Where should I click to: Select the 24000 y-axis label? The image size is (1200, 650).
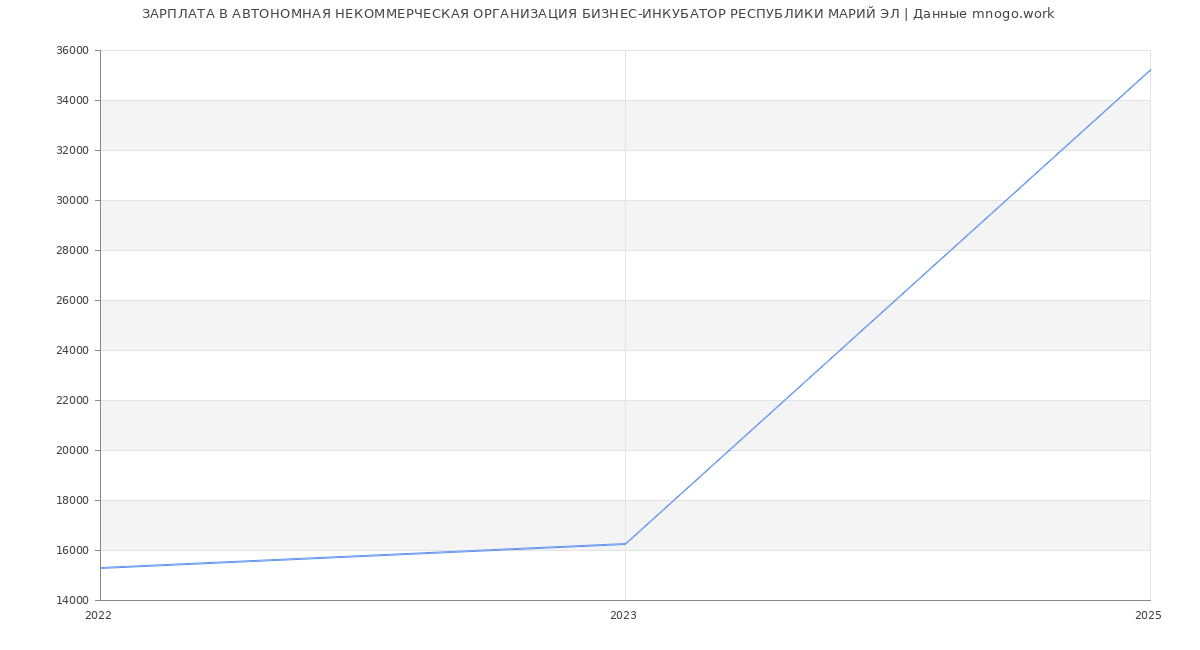[x=72, y=351]
